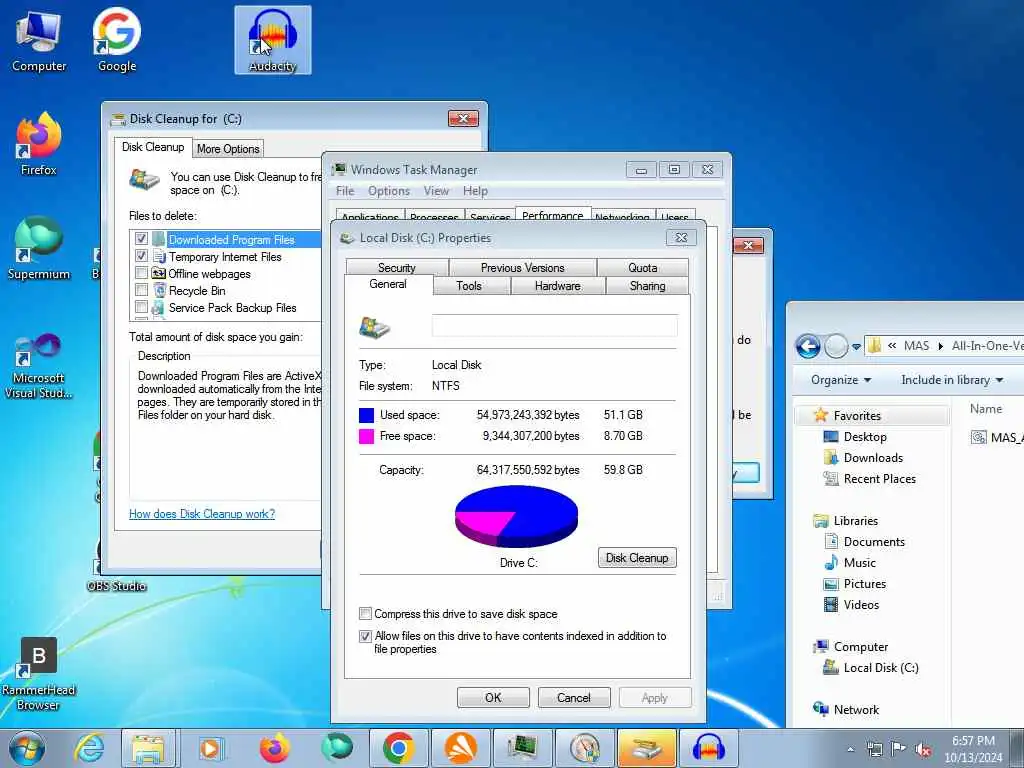Viewport: 1024px width, 768px height.
Task: Open Supermium from the taskbar
Action: [337, 748]
